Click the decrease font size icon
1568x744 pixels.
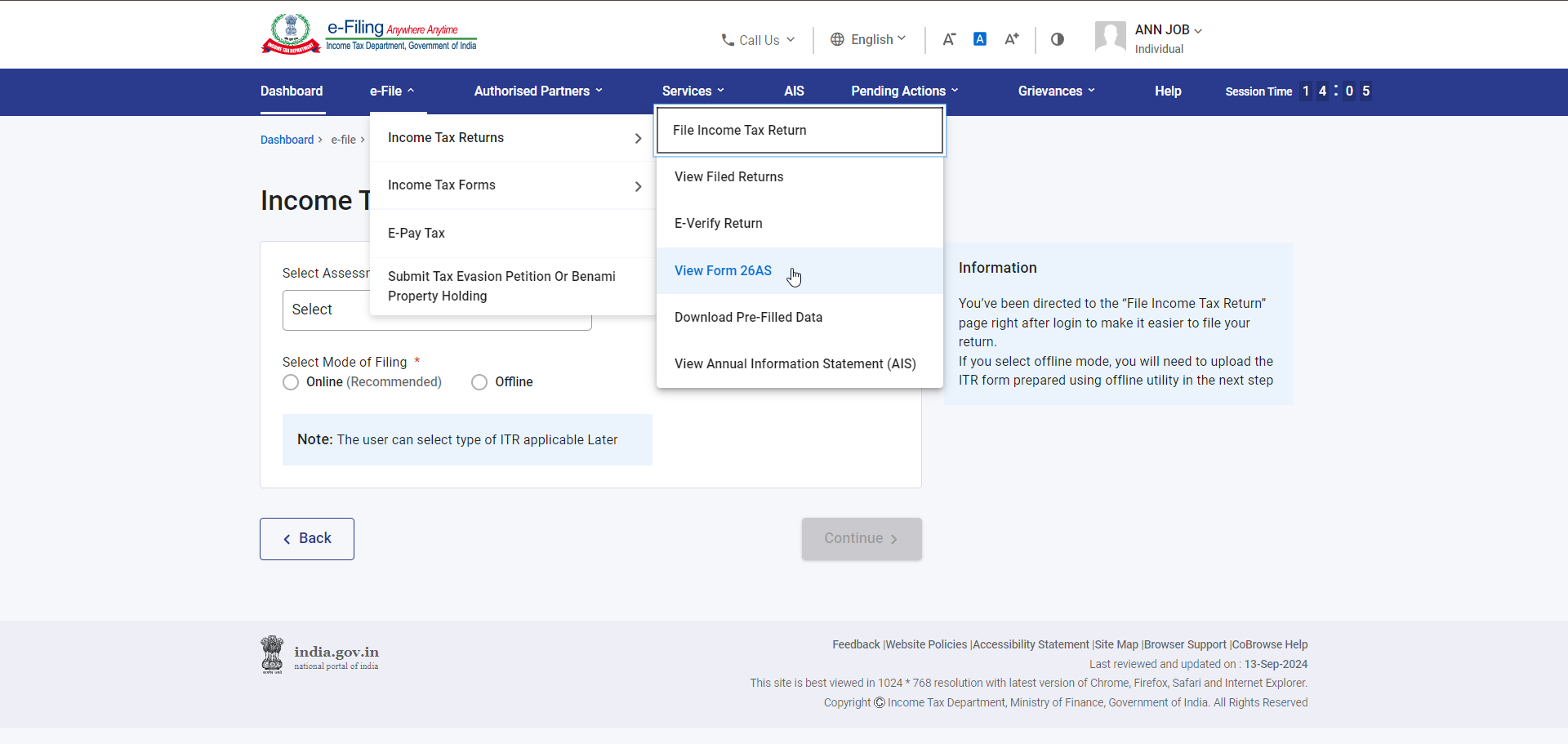948,38
